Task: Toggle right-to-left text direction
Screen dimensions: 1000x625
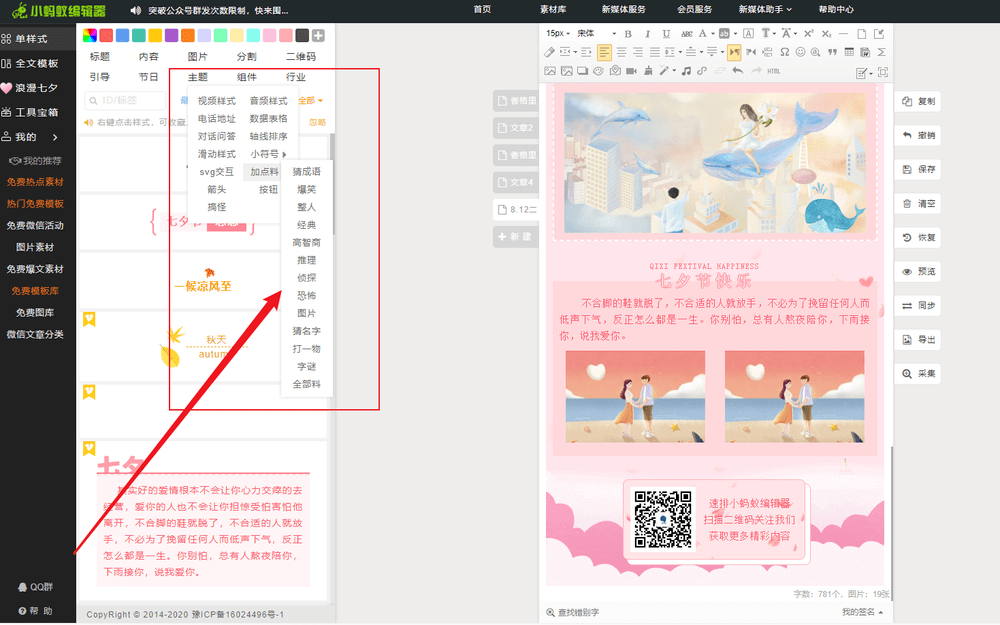Action: point(751,52)
